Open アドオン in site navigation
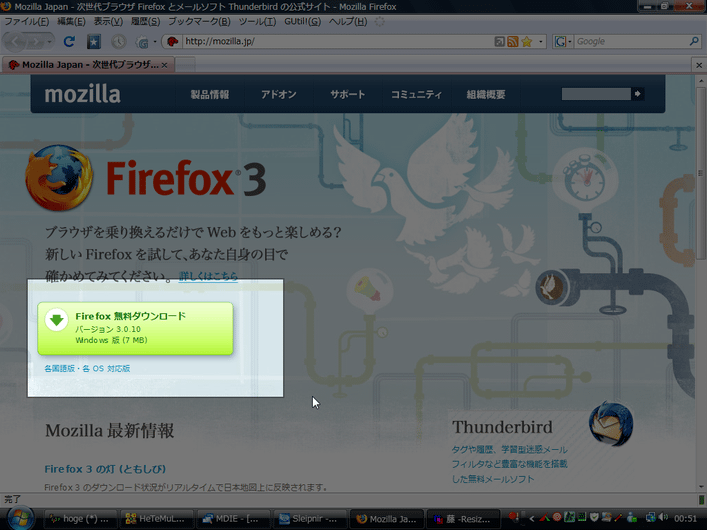This screenshot has height=530, width=707. pyautogui.click(x=279, y=94)
